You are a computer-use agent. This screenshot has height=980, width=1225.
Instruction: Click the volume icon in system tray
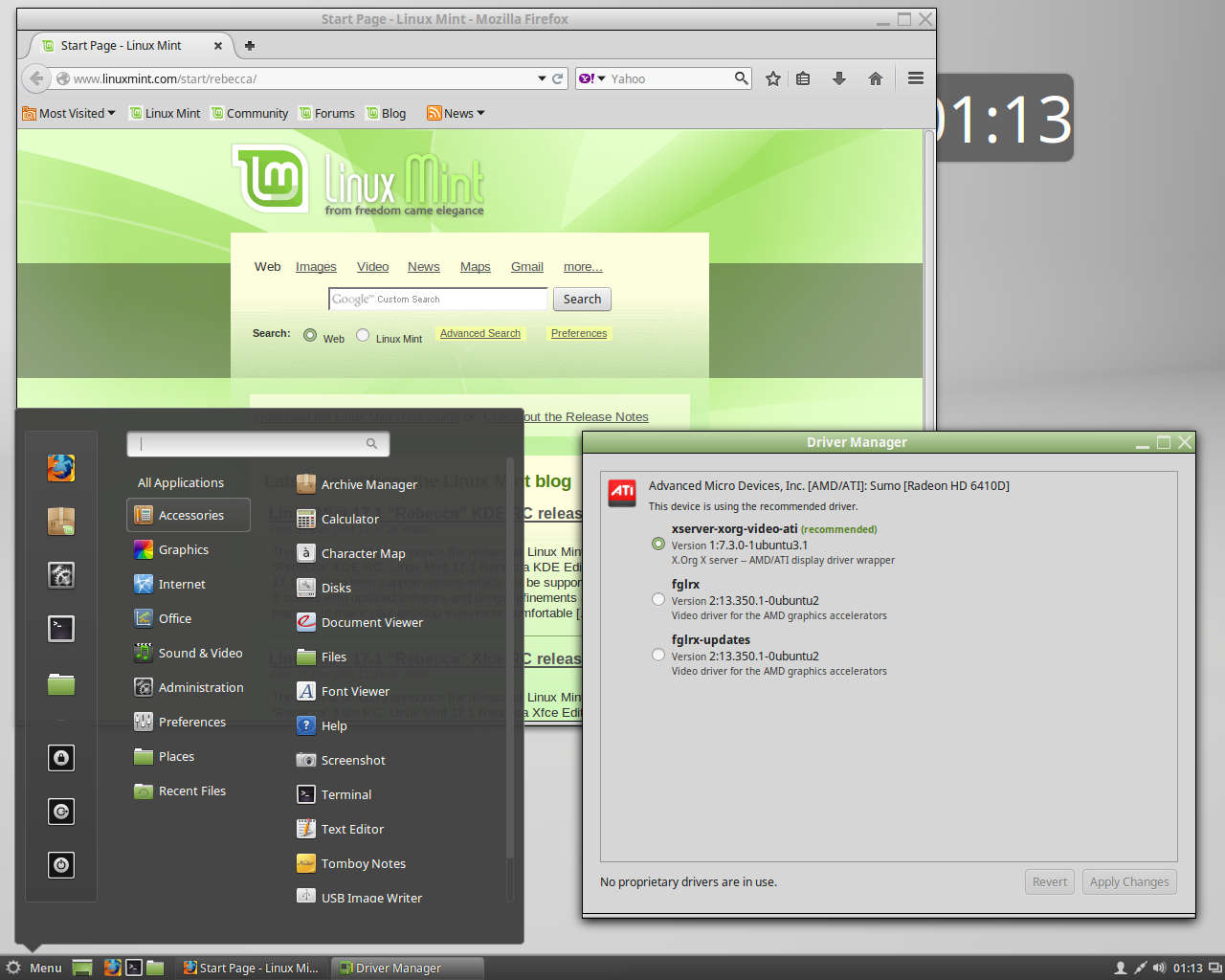tap(1160, 968)
